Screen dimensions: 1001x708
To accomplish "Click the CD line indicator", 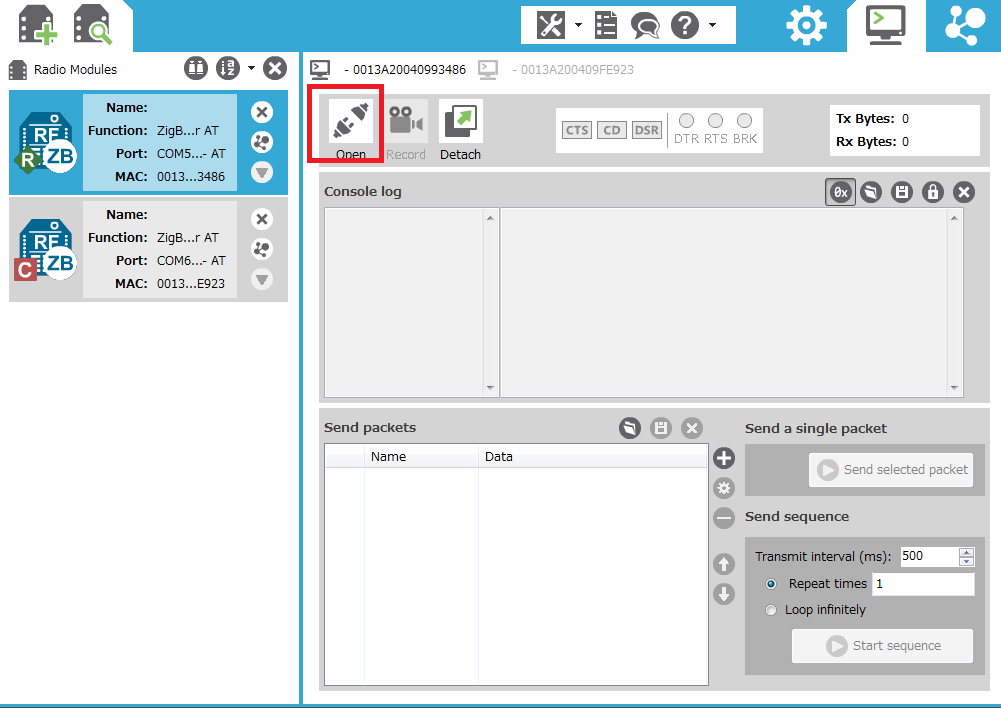I will [612, 130].
